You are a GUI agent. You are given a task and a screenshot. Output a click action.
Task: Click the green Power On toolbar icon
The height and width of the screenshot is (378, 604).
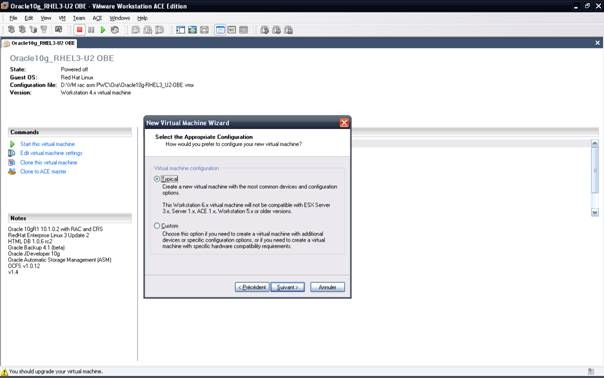click(103, 30)
